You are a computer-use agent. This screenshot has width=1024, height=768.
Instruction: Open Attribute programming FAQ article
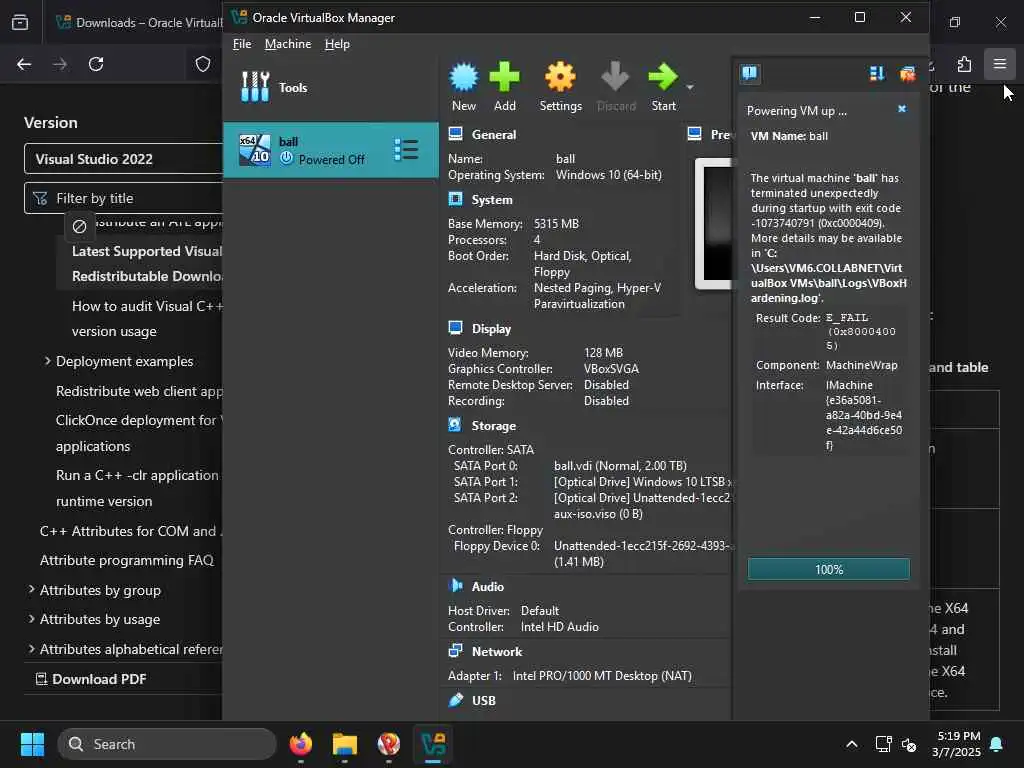[127, 560]
